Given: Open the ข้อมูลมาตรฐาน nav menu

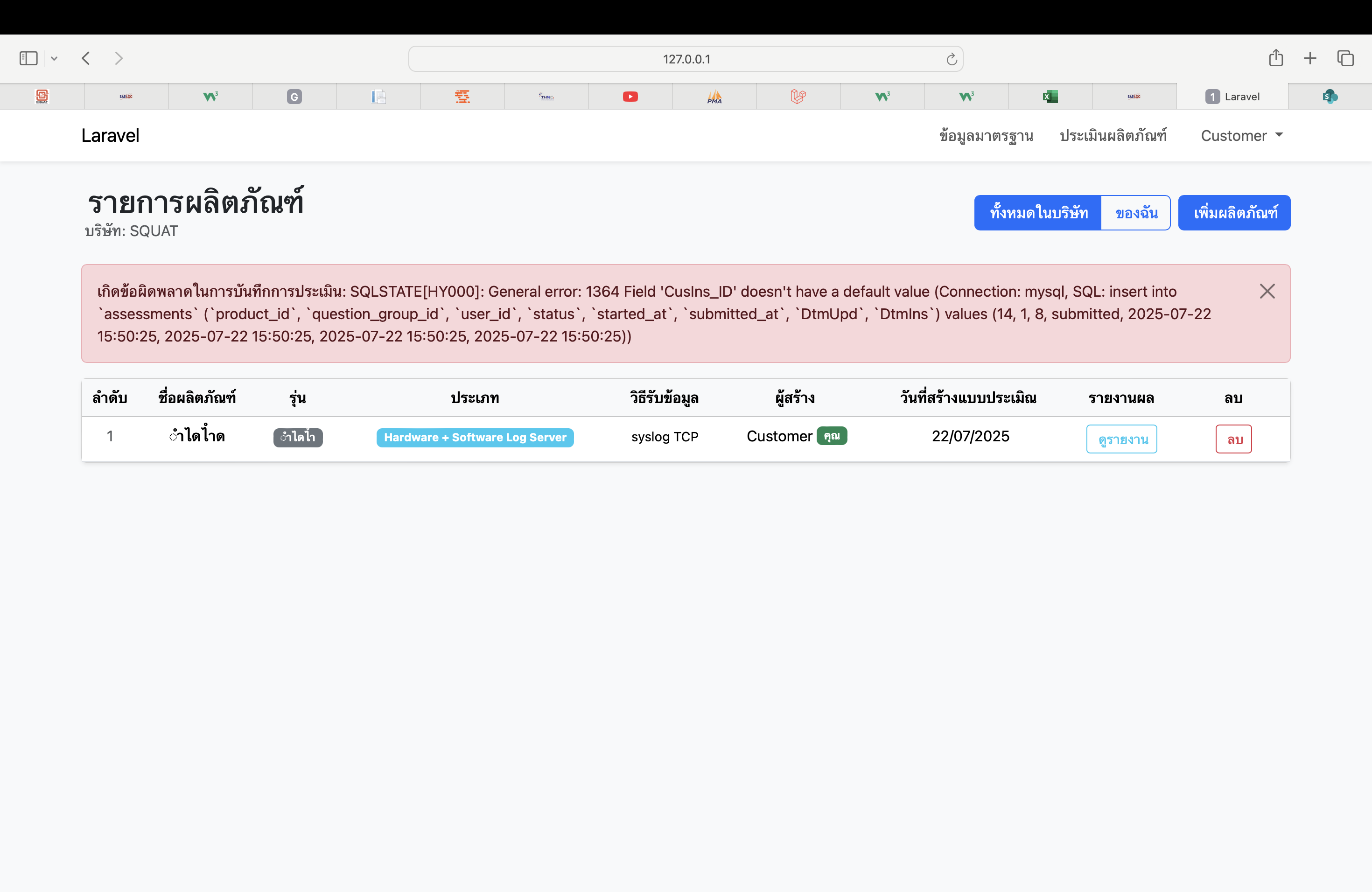Looking at the screenshot, I should [986, 135].
